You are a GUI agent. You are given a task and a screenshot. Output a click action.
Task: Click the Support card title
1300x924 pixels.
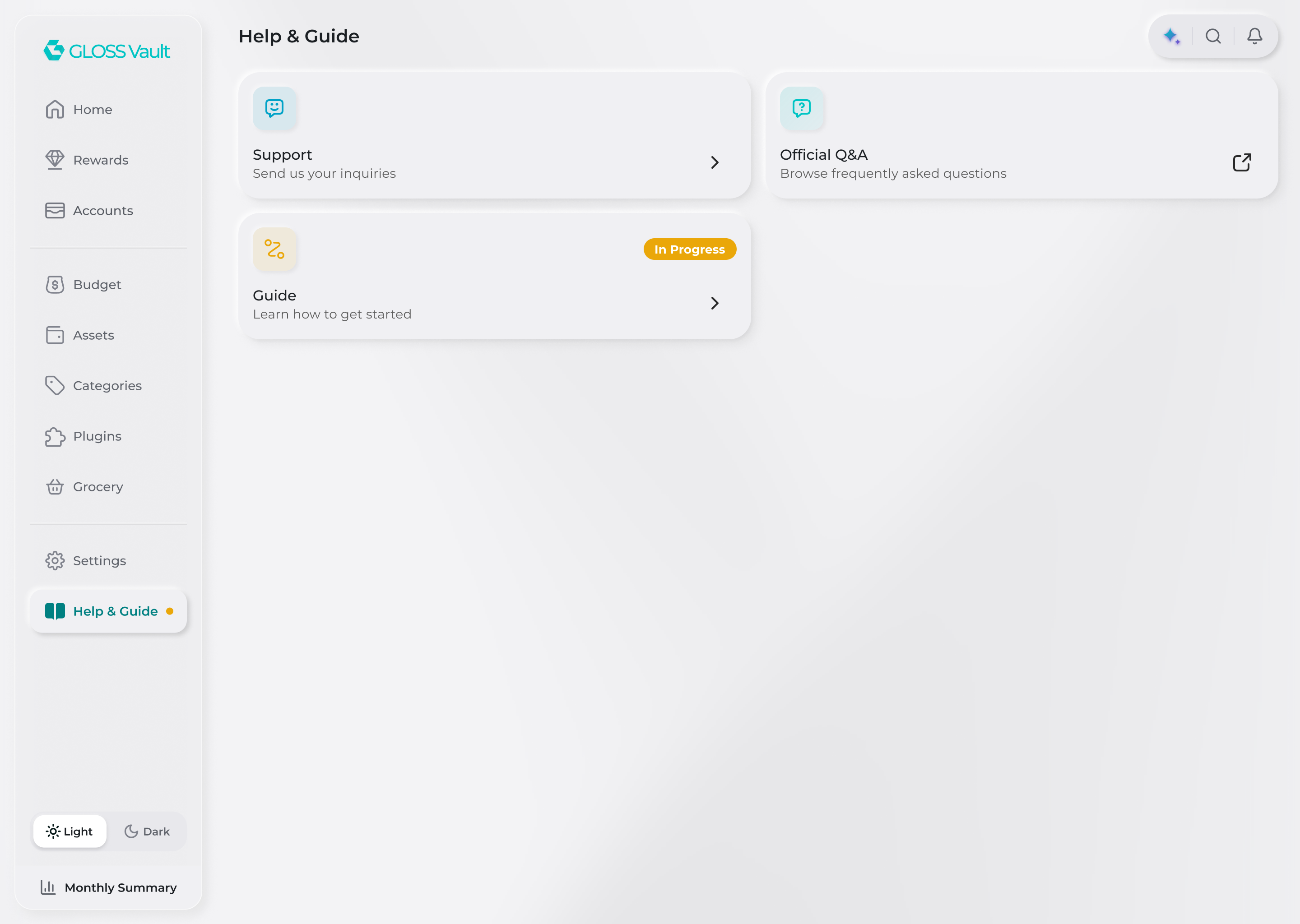(x=282, y=155)
